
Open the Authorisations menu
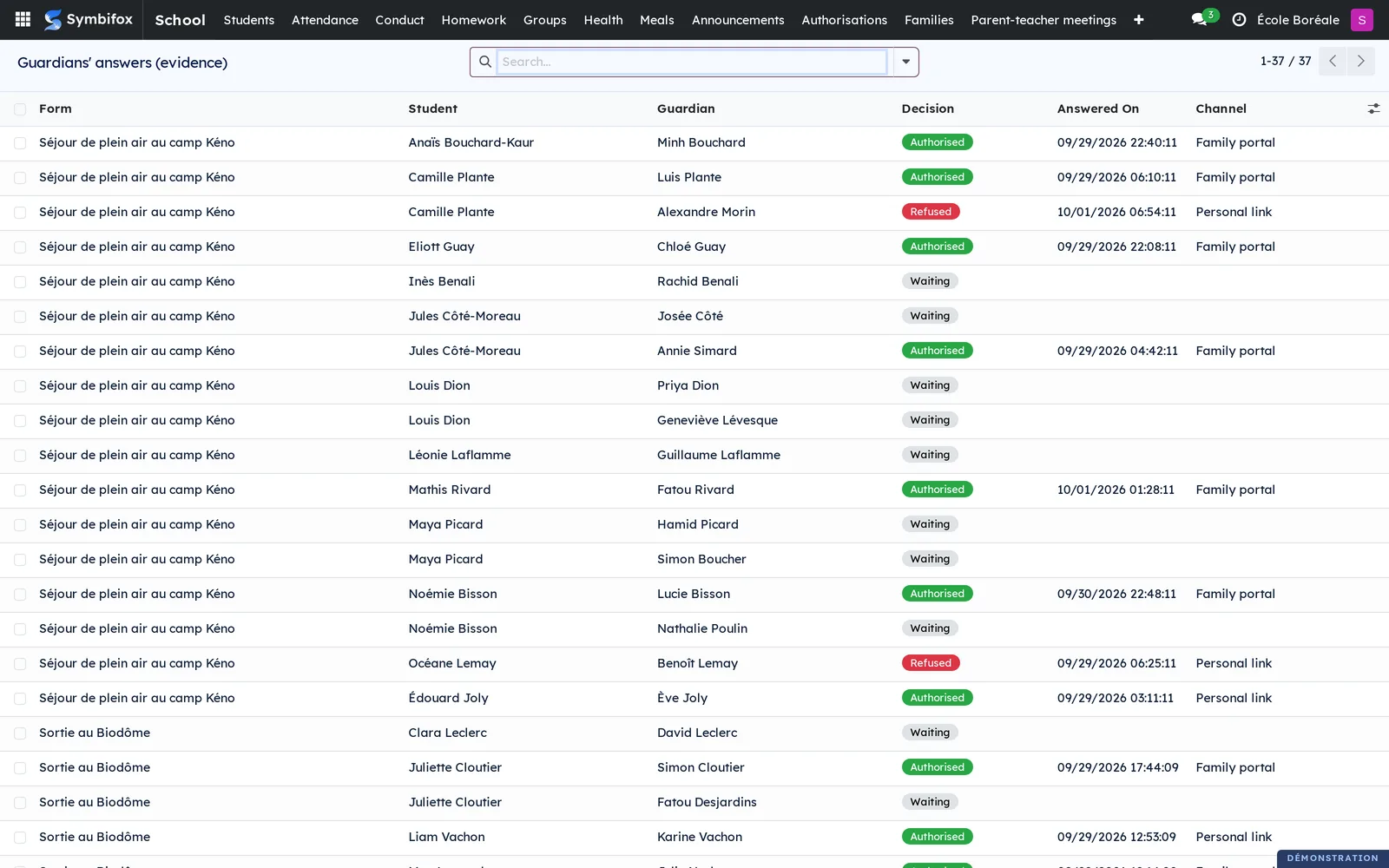844,19
